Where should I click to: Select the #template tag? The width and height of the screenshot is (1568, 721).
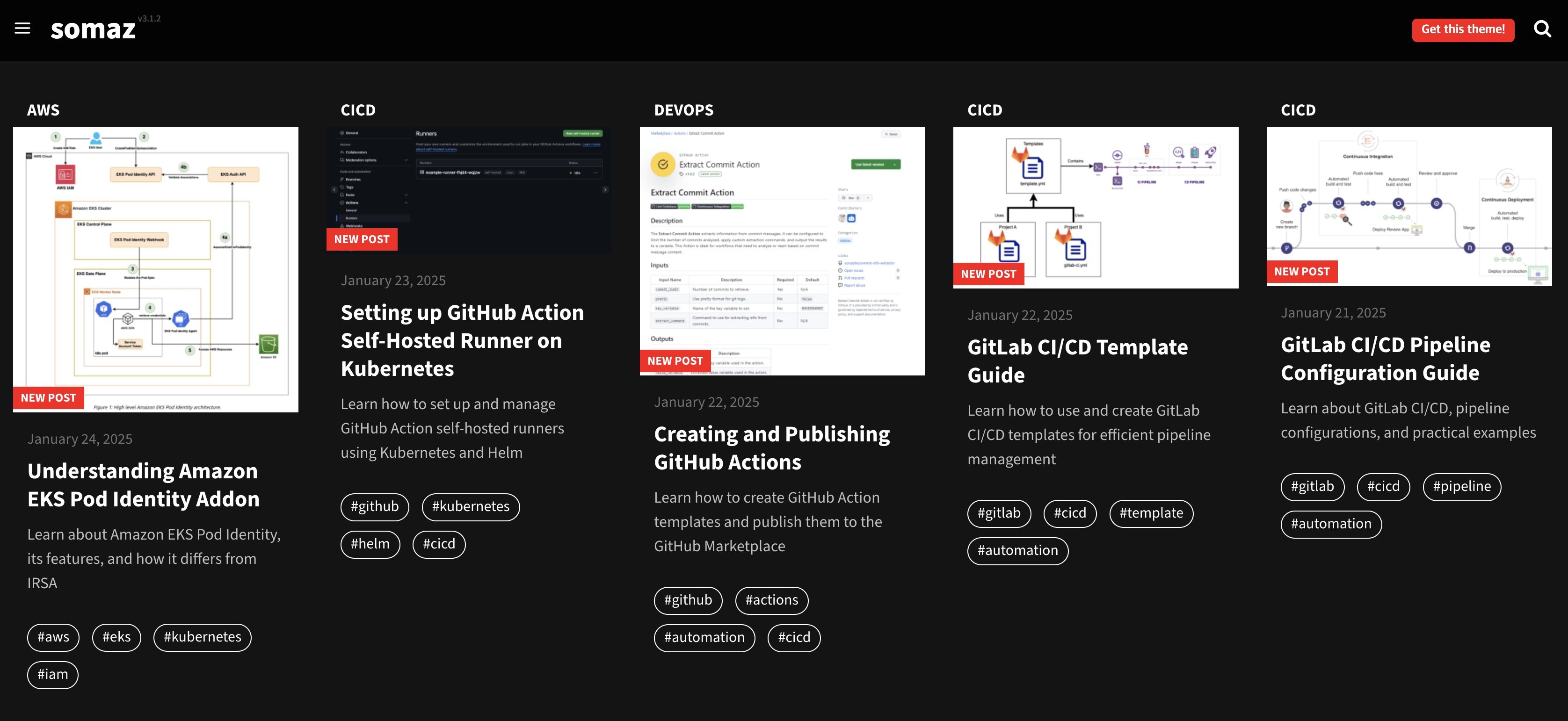click(x=1151, y=513)
